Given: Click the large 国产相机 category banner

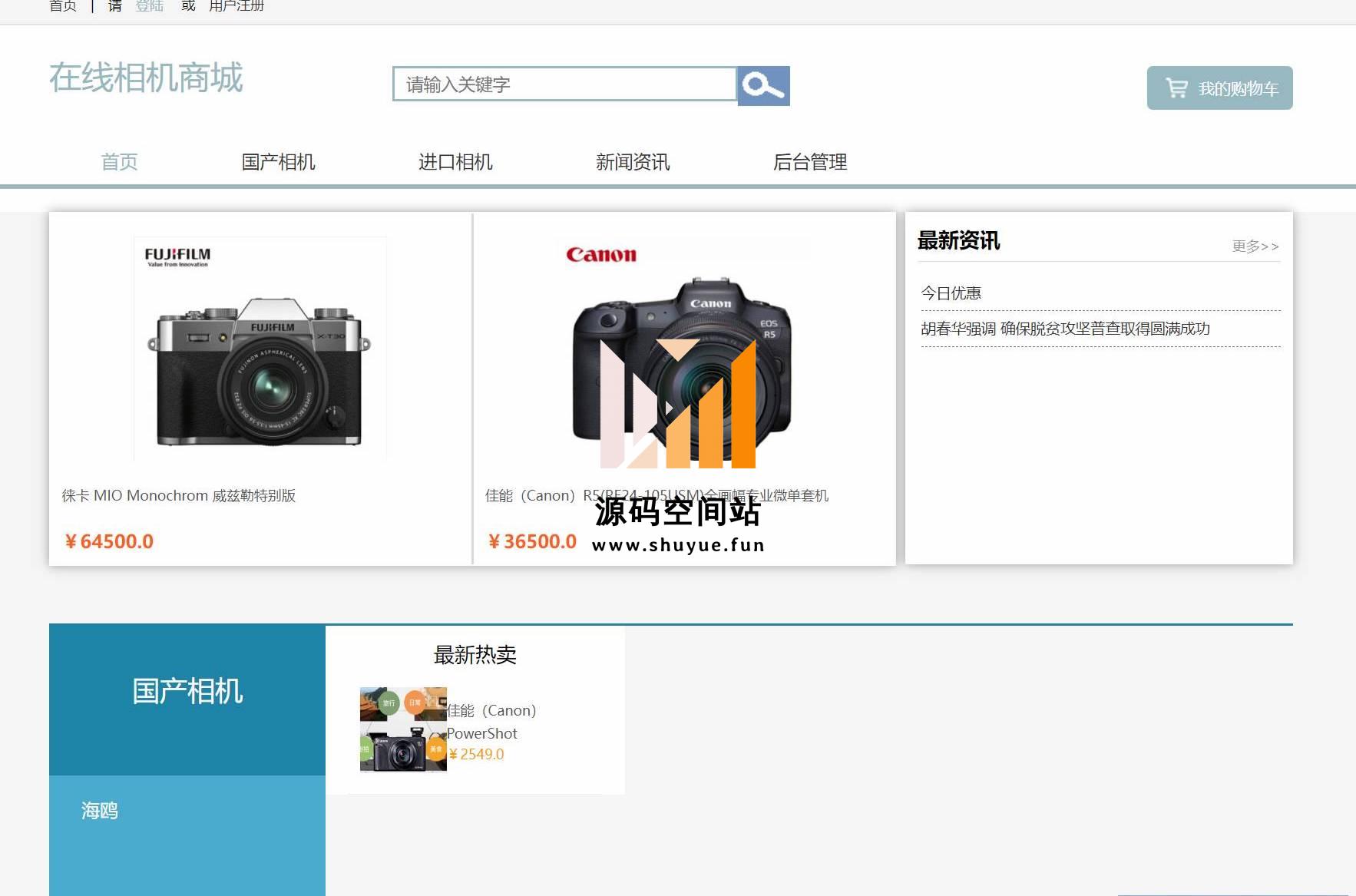Looking at the screenshot, I should click(187, 699).
